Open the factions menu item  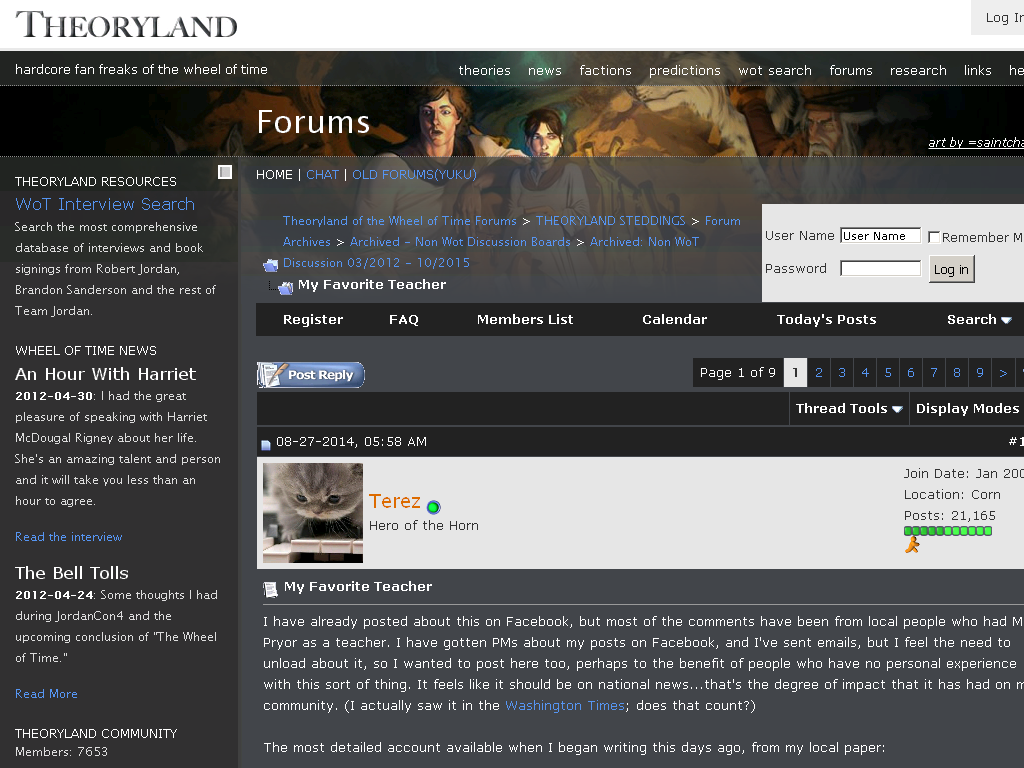pos(605,71)
